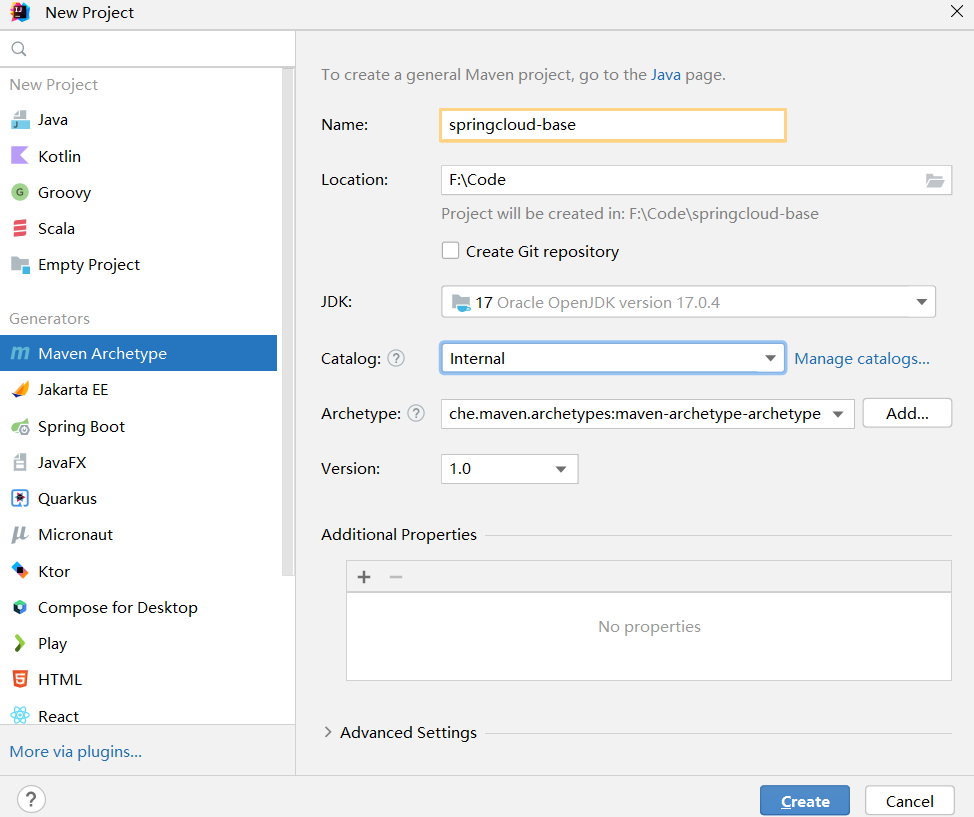Select the Micronaut entry text
This screenshot has width=974, height=817.
click(75, 534)
